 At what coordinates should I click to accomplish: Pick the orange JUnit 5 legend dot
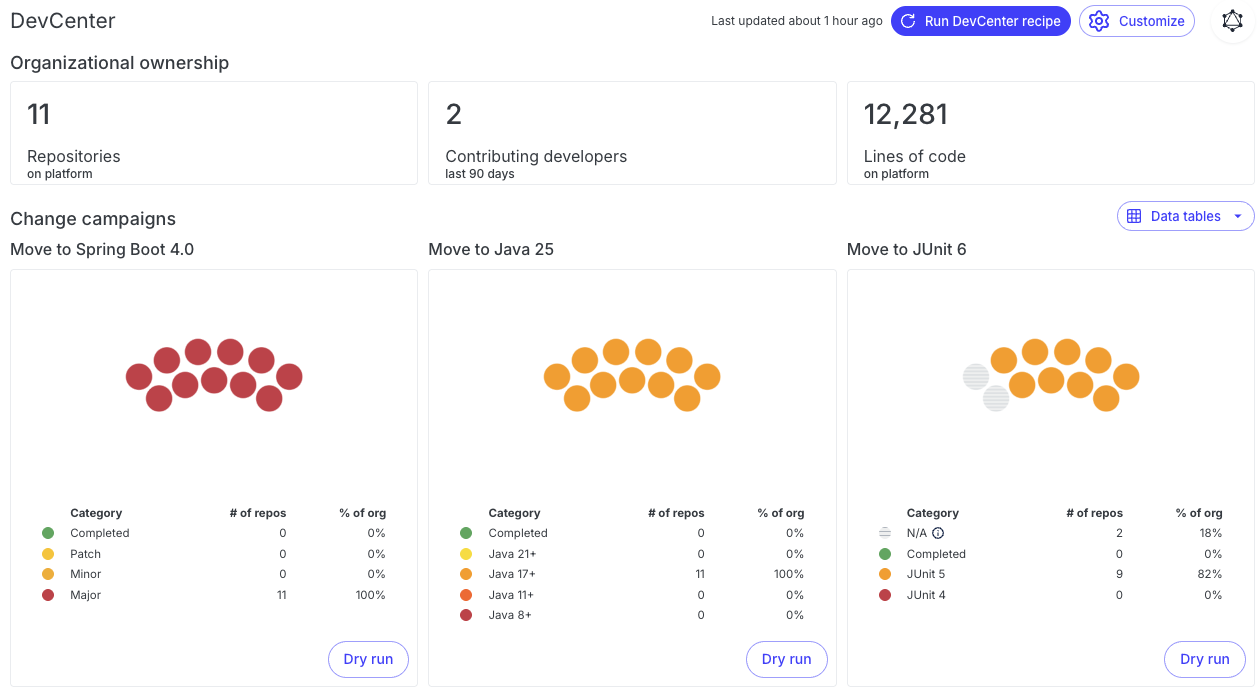click(884, 574)
